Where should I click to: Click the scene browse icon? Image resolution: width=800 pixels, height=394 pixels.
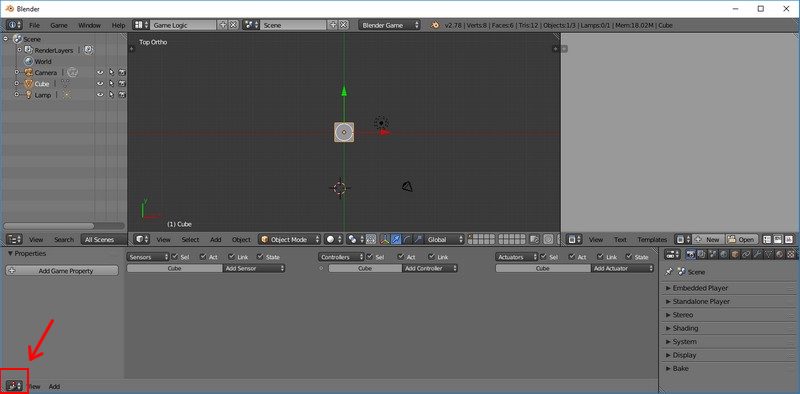click(x=251, y=24)
